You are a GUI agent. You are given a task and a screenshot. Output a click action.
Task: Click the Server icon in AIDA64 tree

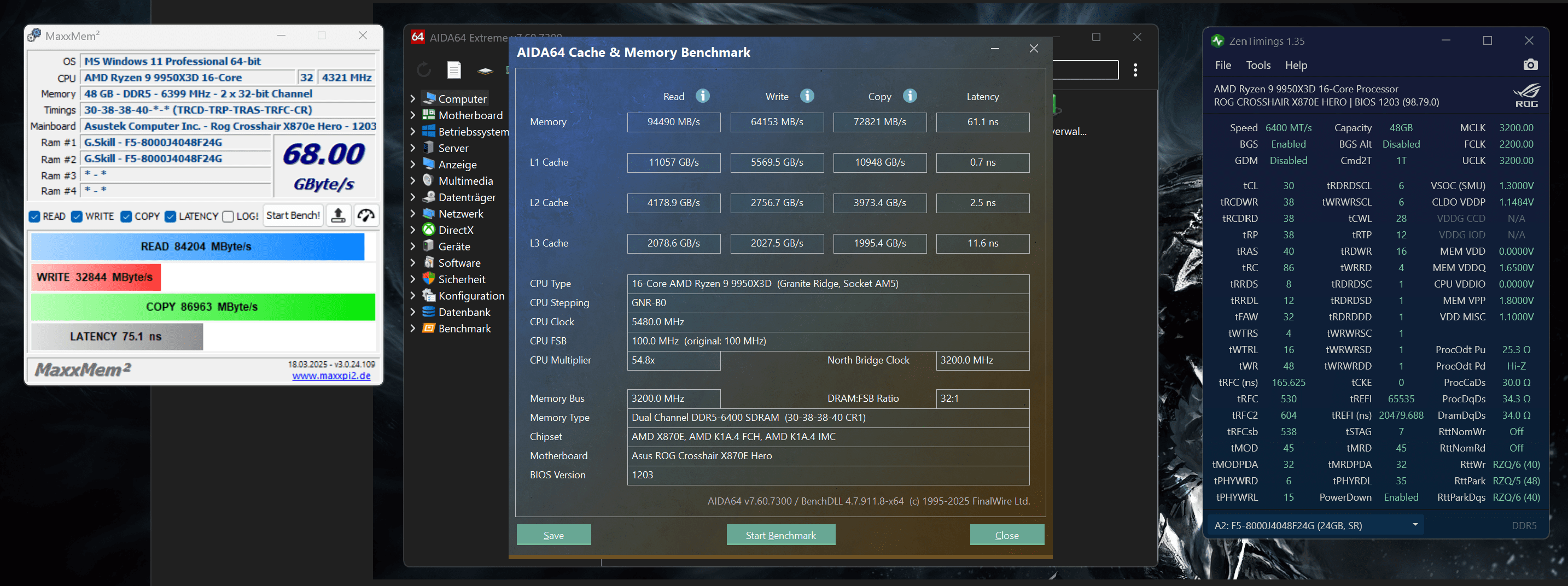pyautogui.click(x=429, y=148)
